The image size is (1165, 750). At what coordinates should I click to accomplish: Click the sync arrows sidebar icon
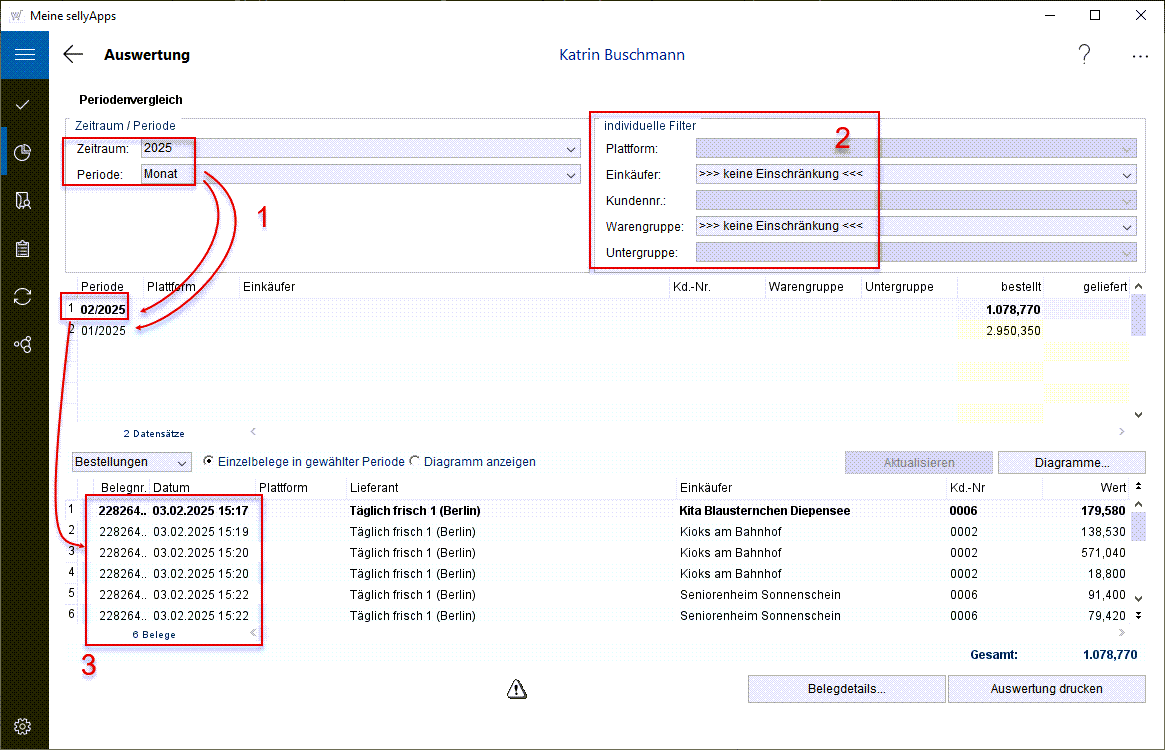(x=24, y=297)
